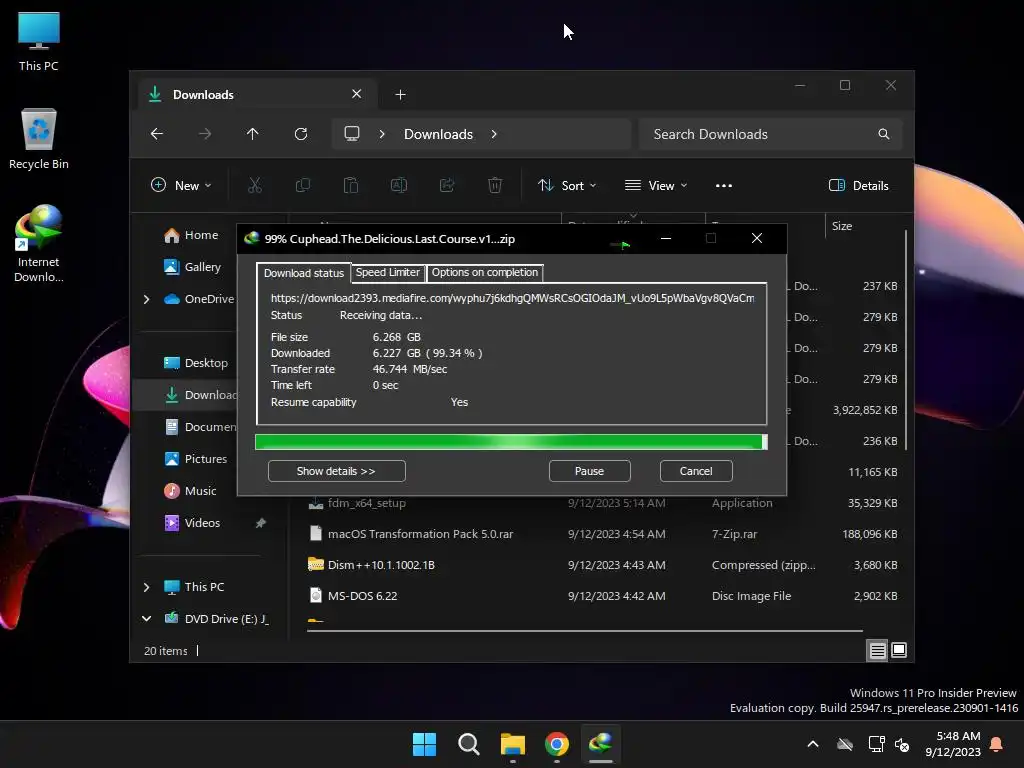Click the horizontal scrollbar in file list
The height and width of the screenshot is (768, 1024).
click(584, 631)
